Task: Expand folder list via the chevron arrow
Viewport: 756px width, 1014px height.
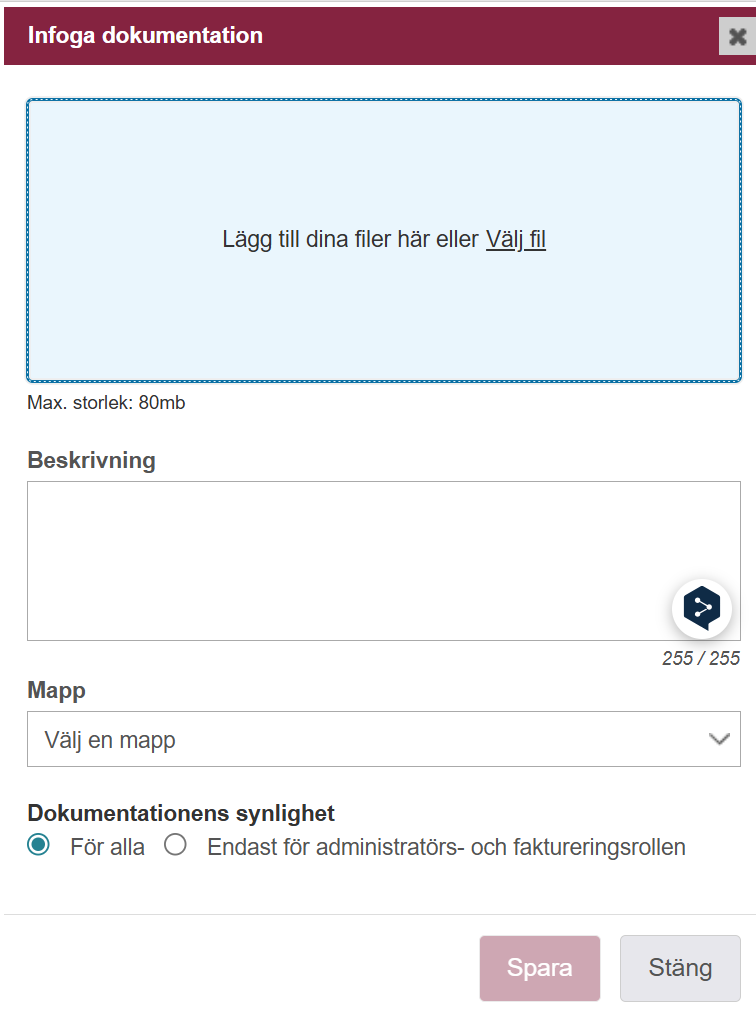Action: [x=719, y=740]
